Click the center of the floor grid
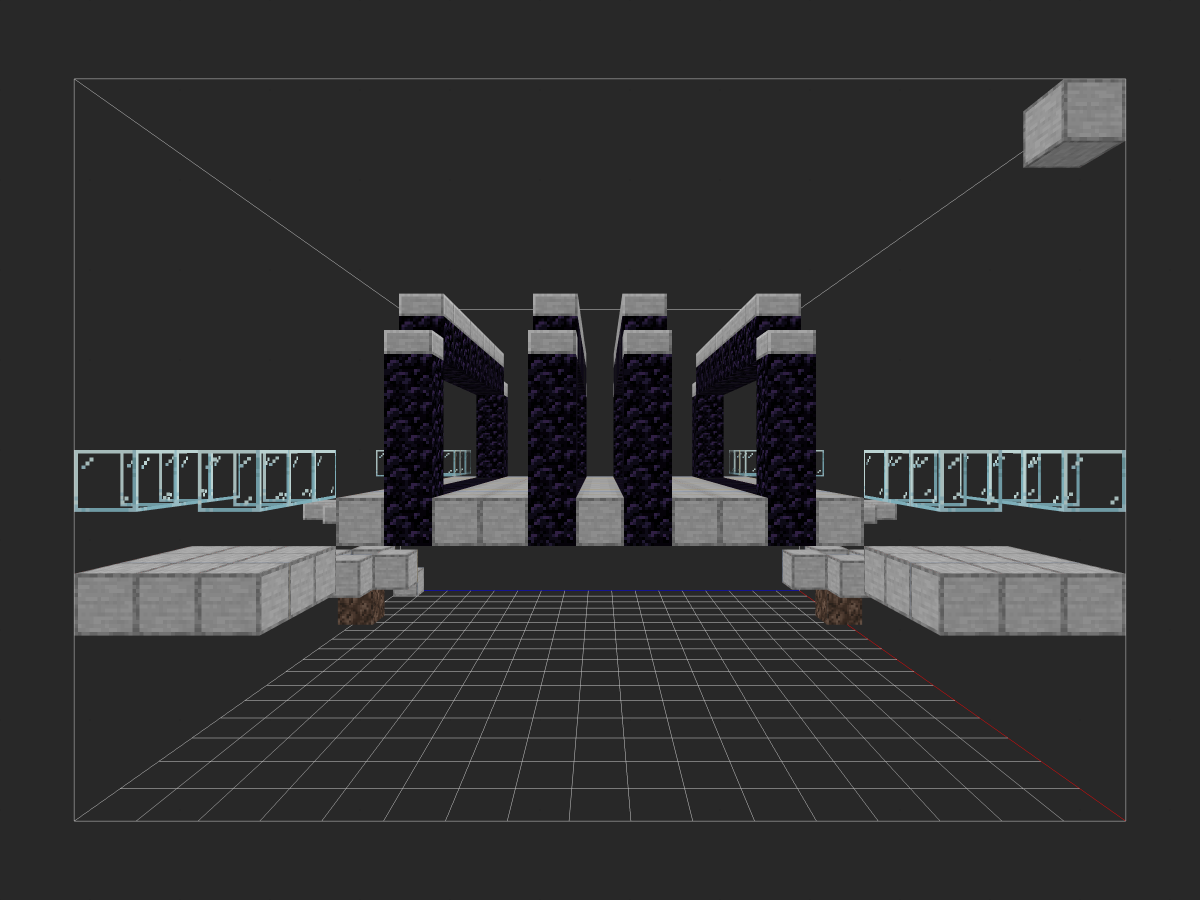The image size is (1200, 900). (600, 700)
